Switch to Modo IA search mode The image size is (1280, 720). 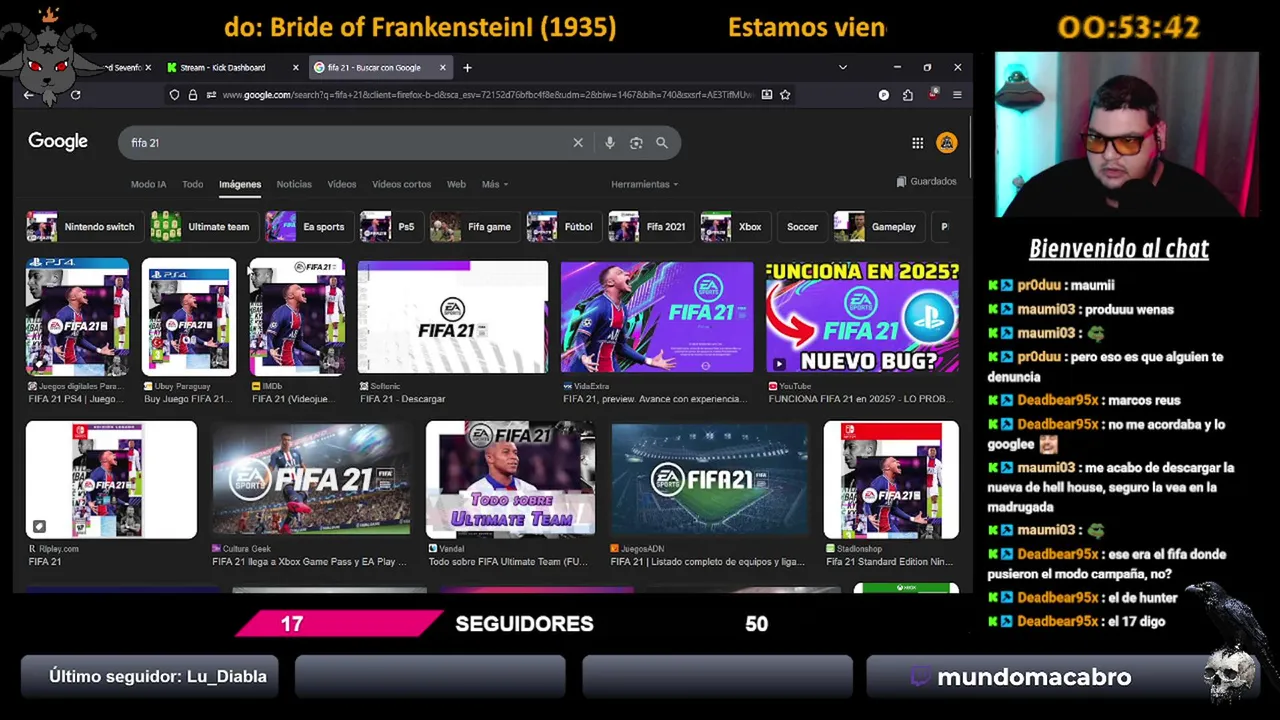tap(148, 184)
